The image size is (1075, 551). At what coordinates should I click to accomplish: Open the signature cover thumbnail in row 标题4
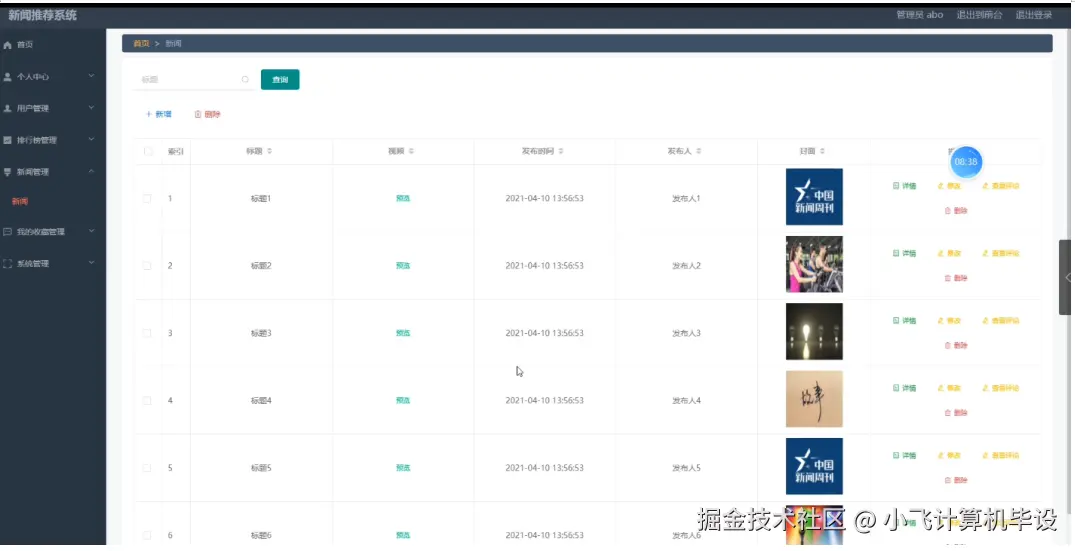[x=814, y=399]
